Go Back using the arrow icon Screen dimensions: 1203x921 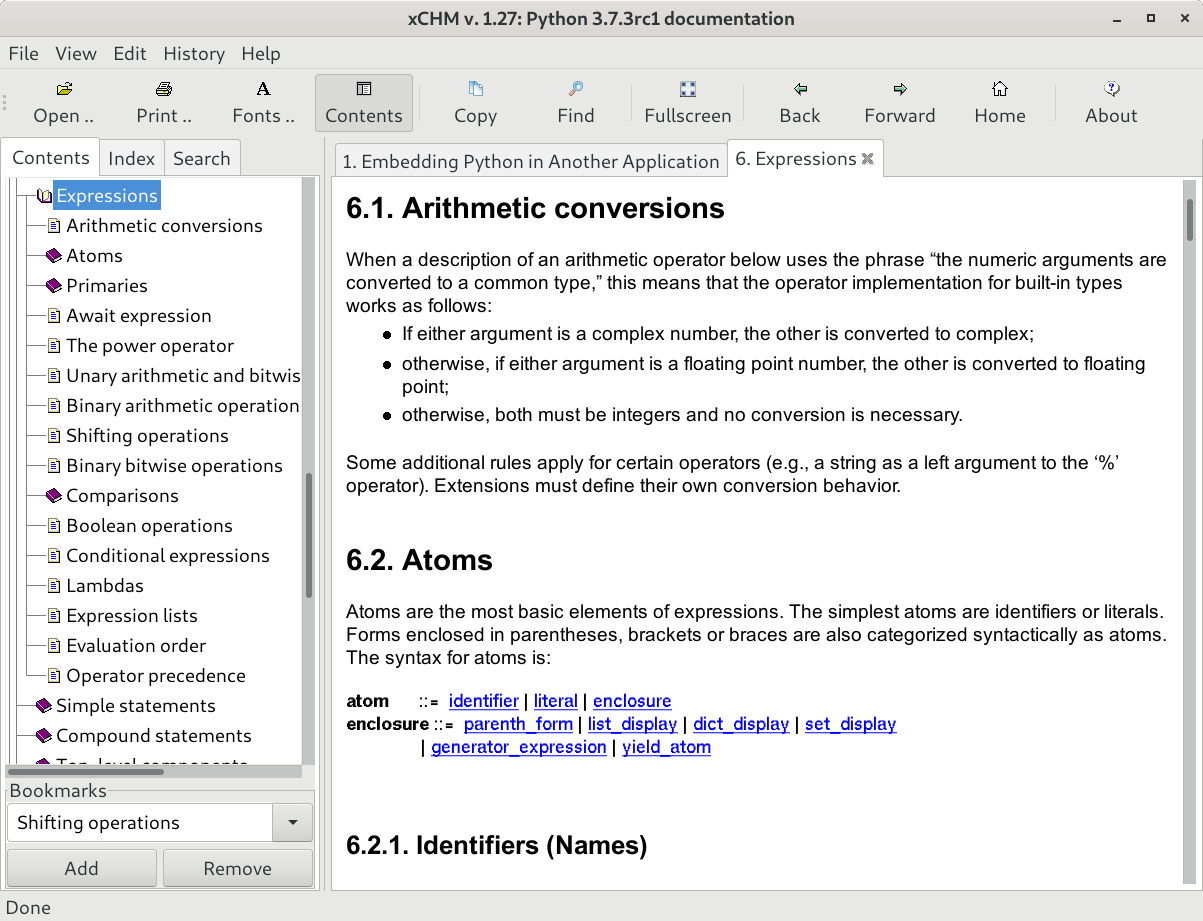click(x=800, y=90)
